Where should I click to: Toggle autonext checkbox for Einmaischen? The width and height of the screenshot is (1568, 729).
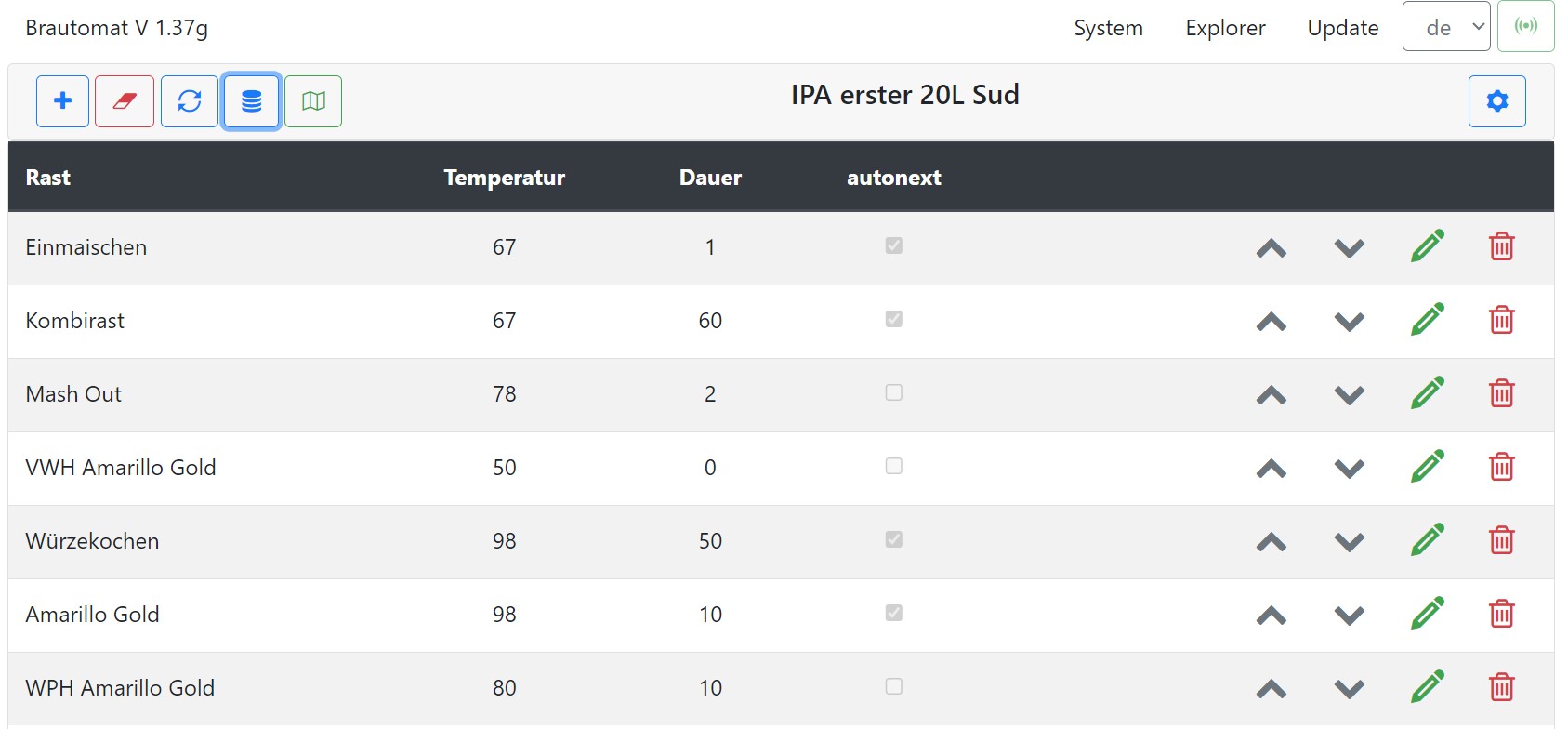pyautogui.click(x=894, y=245)
